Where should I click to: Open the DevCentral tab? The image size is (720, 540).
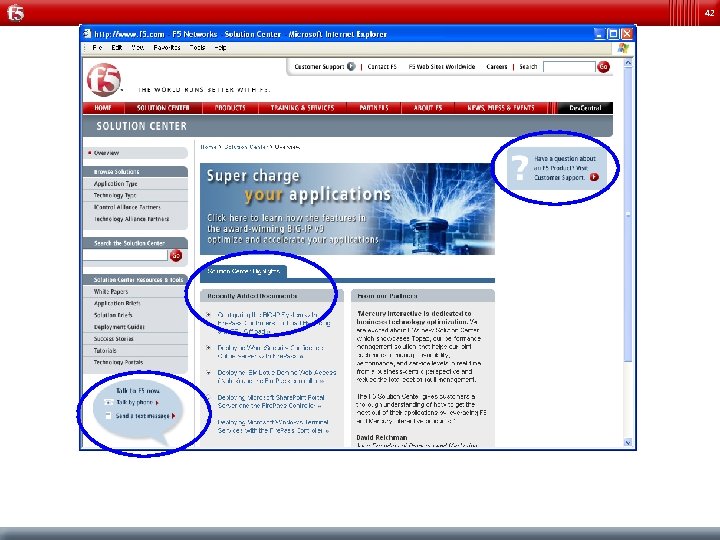[585, 108]
